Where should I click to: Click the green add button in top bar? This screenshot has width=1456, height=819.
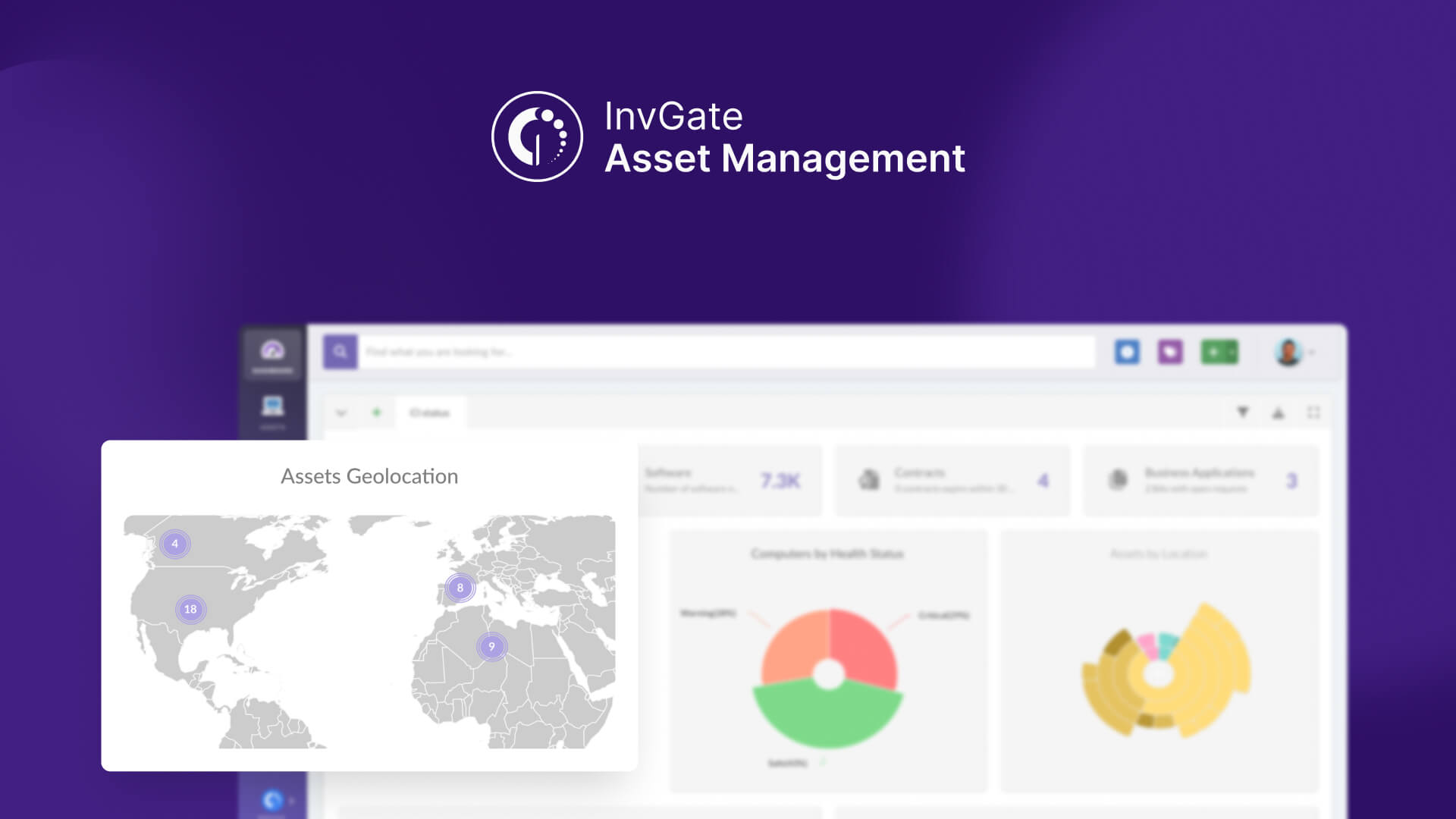1219,352
